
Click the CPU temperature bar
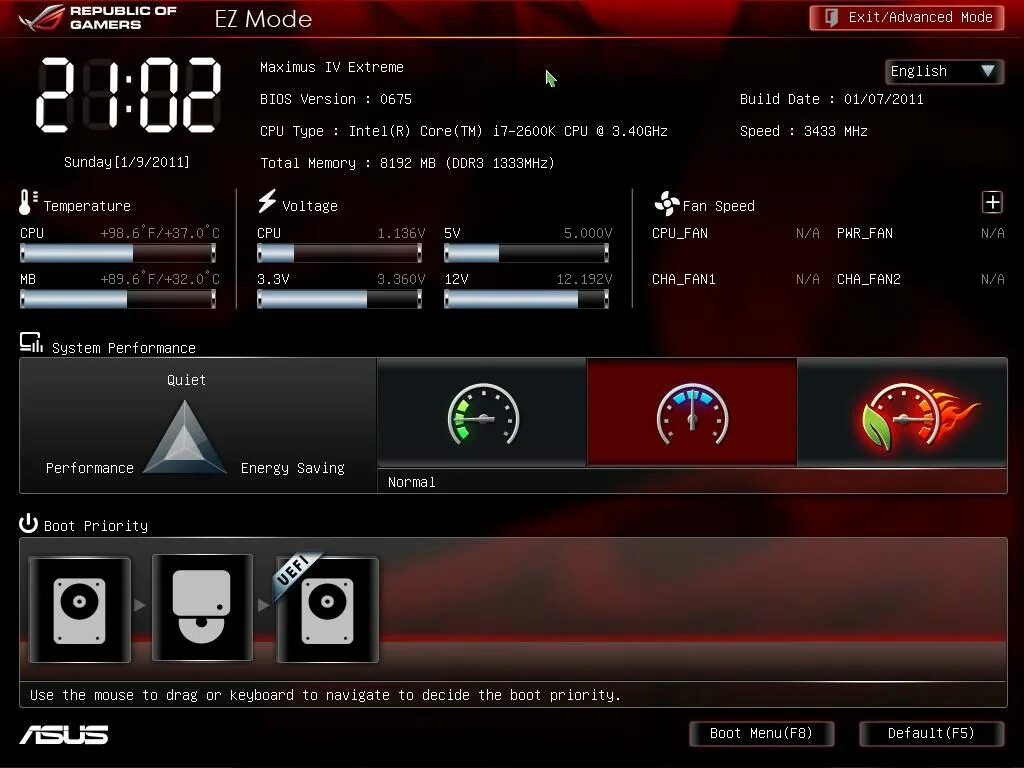(x=118, y=253)
